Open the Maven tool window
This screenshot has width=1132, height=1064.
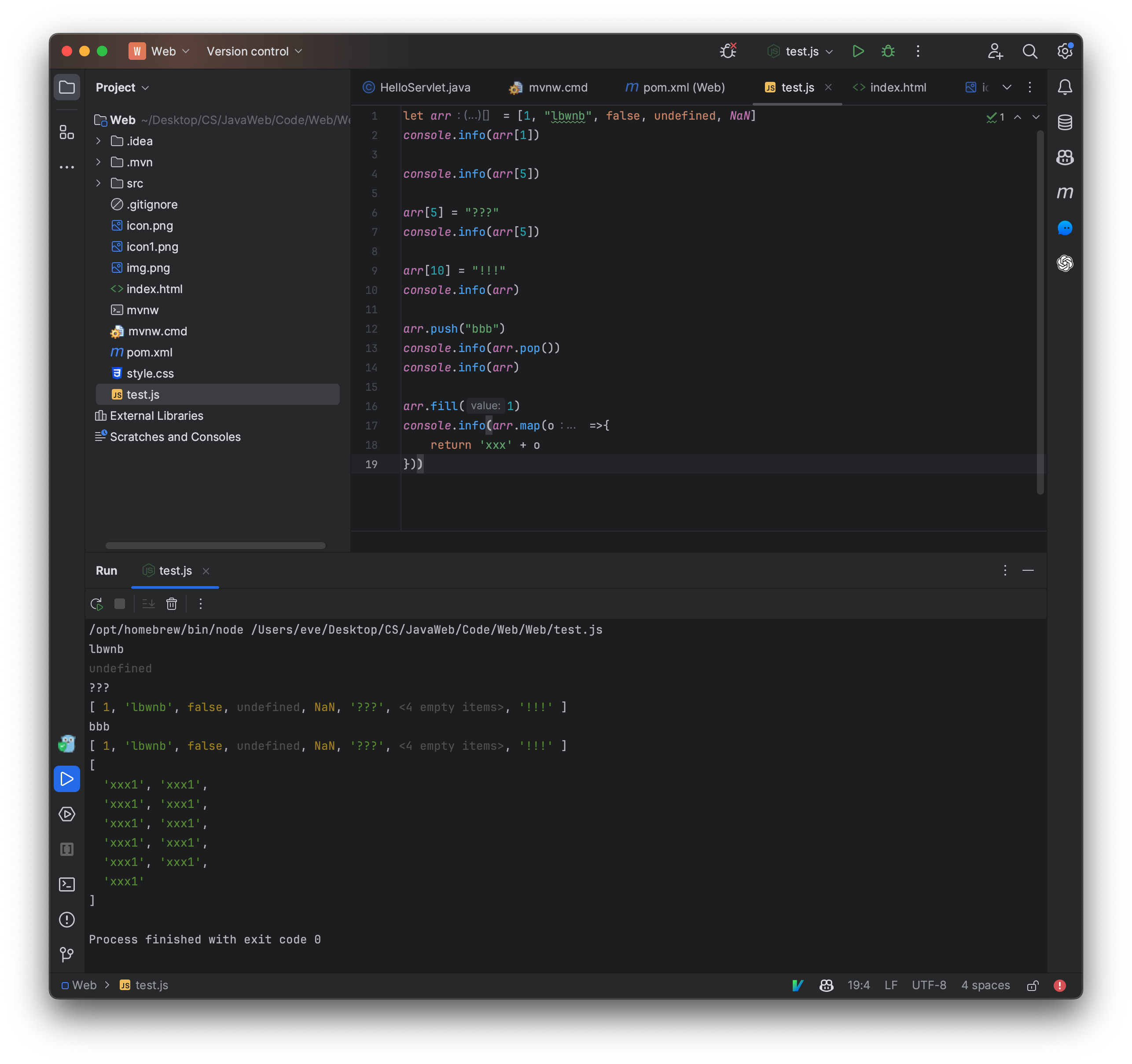pyautogui.click(x=1064, y=192)
